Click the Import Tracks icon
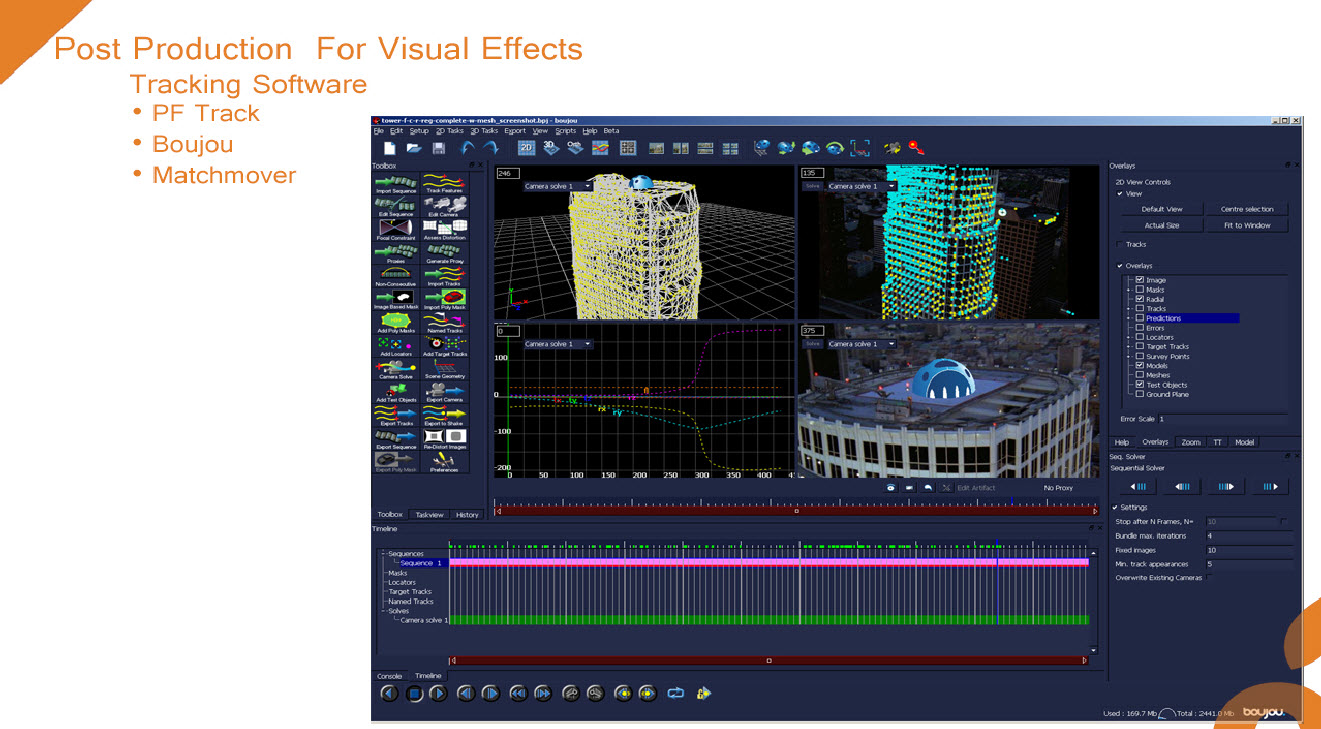 point(444,274)
